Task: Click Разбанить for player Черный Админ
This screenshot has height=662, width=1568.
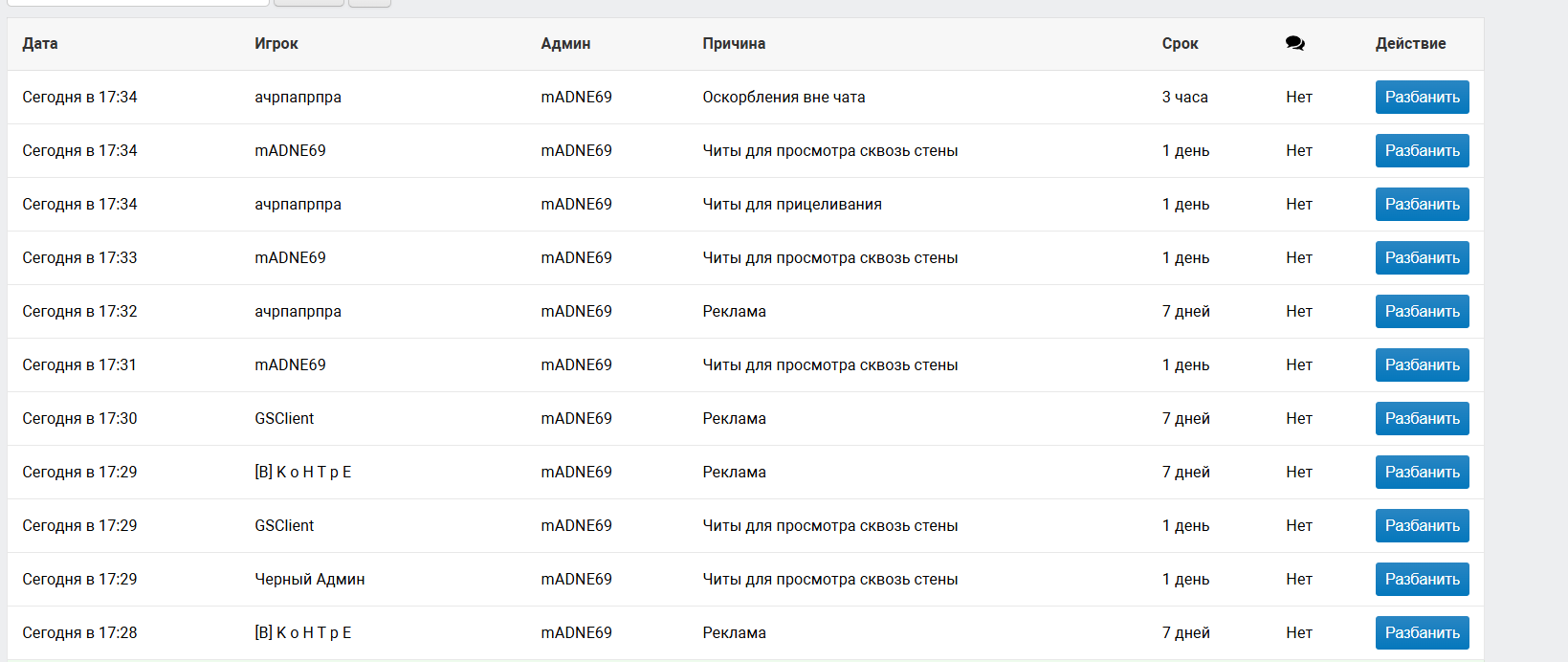Action: click(x=1422, y=579)
